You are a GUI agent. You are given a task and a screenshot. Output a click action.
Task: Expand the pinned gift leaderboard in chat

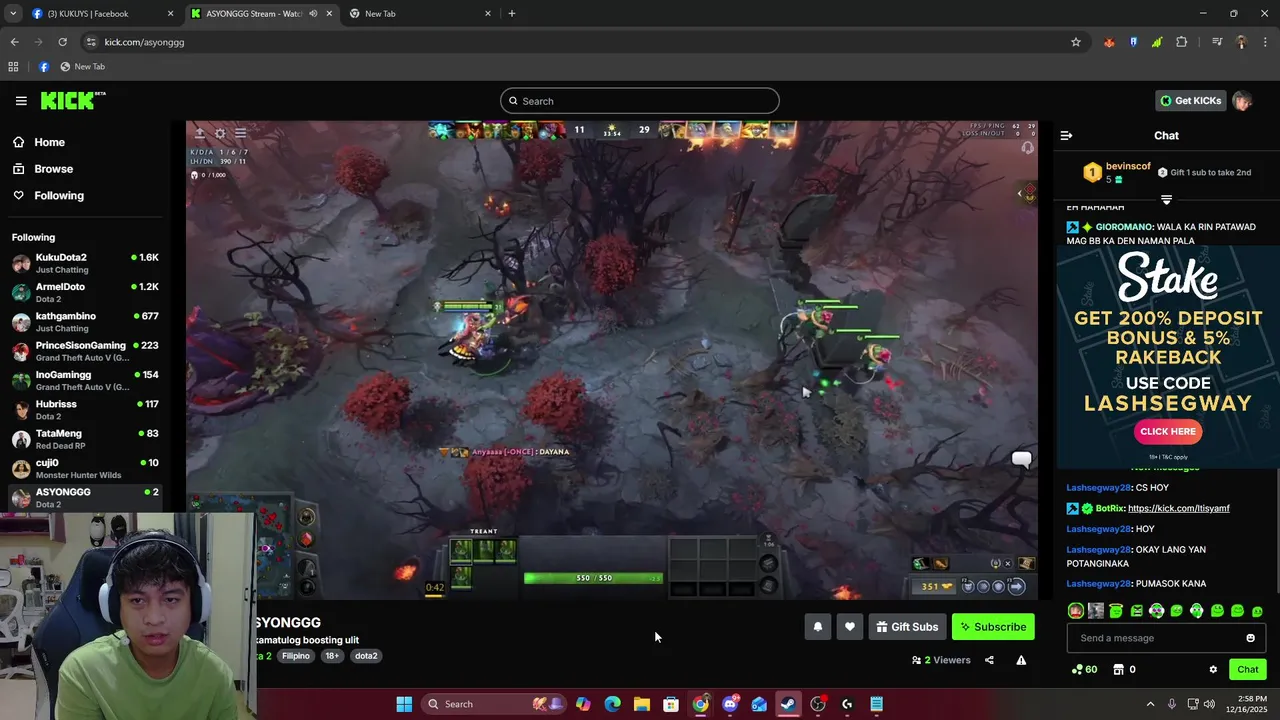[1166, 200]
